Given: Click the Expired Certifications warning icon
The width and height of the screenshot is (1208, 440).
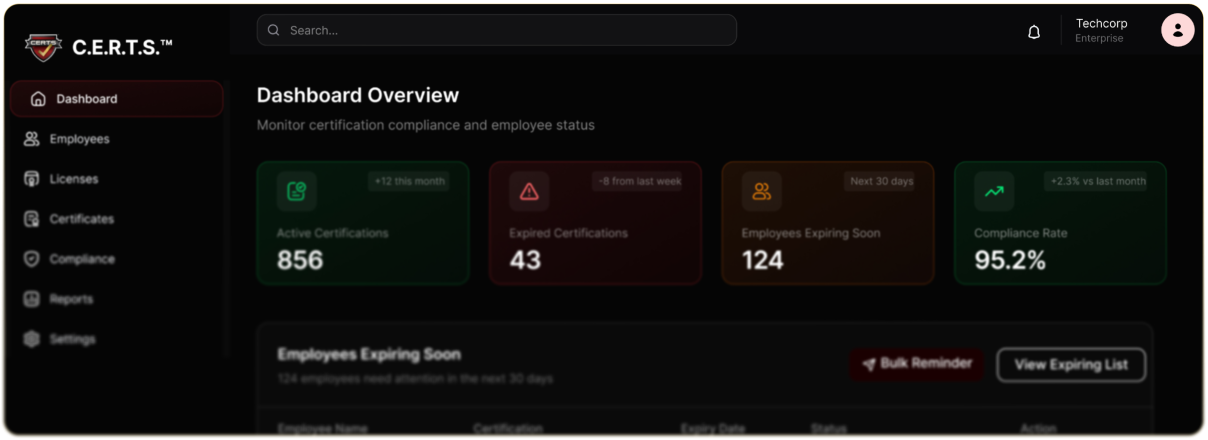Looking at the screenshot, I should [x=529, y=191].
